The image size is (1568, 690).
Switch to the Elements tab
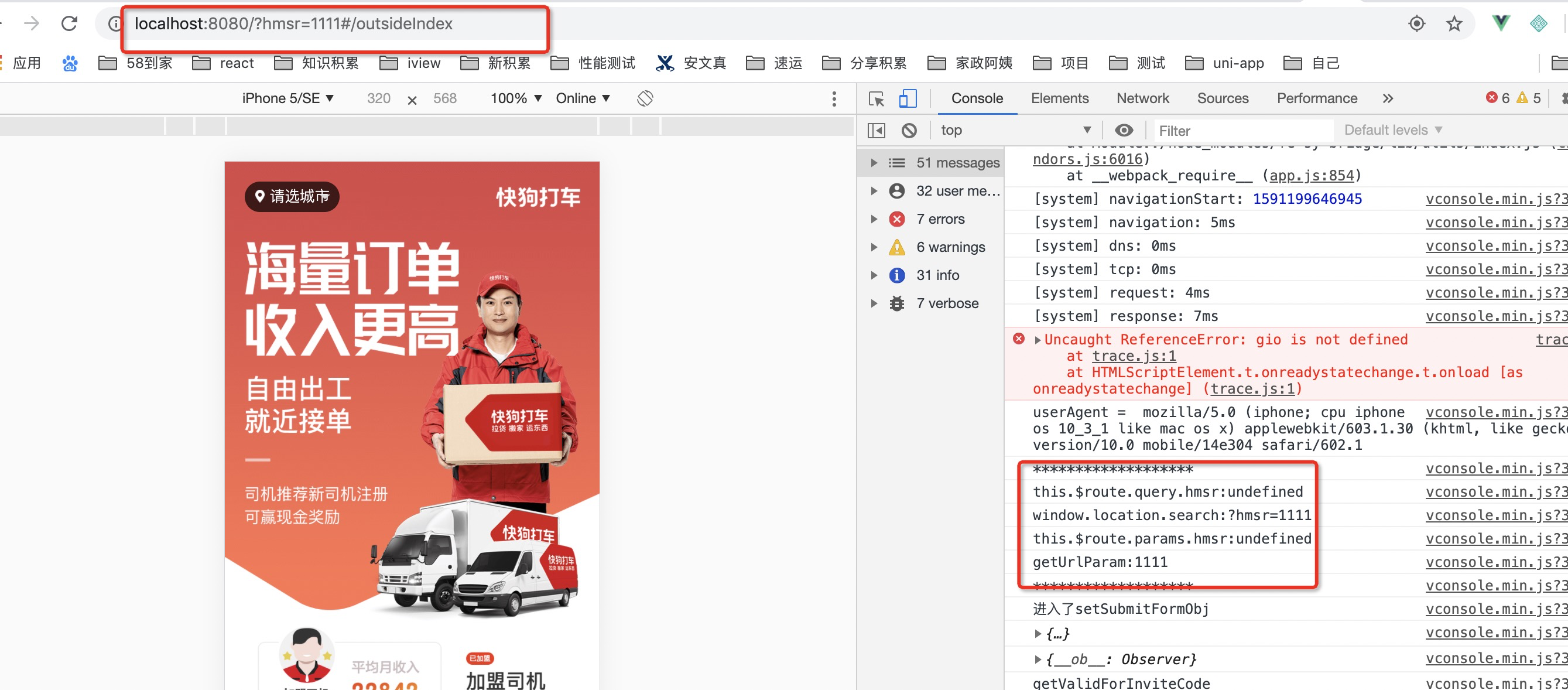click(1059, 98)
